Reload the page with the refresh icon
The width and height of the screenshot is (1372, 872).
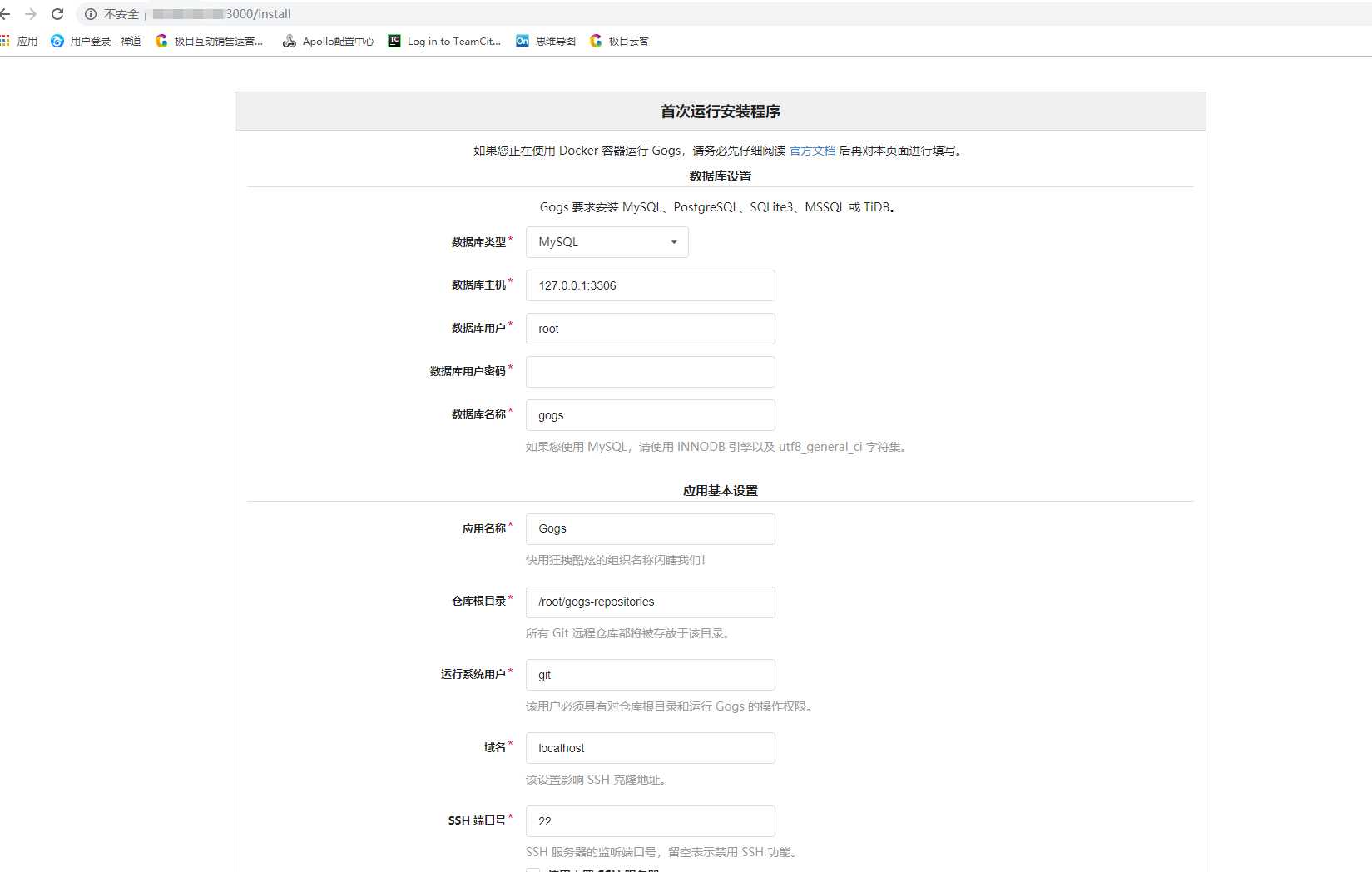click(57, 14)
